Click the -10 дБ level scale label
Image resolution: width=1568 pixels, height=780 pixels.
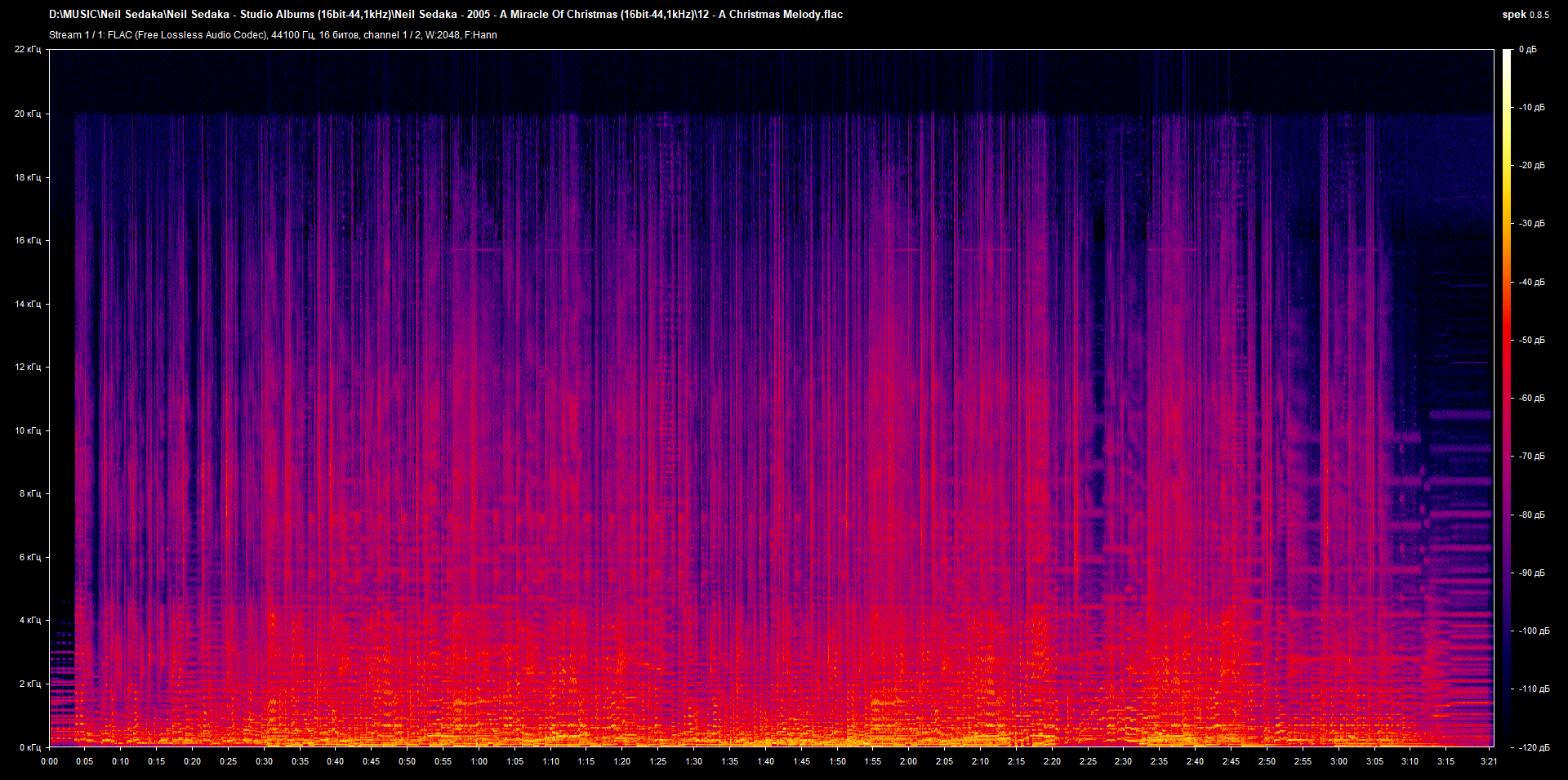pyautogui.click(x=1530, y=107)
